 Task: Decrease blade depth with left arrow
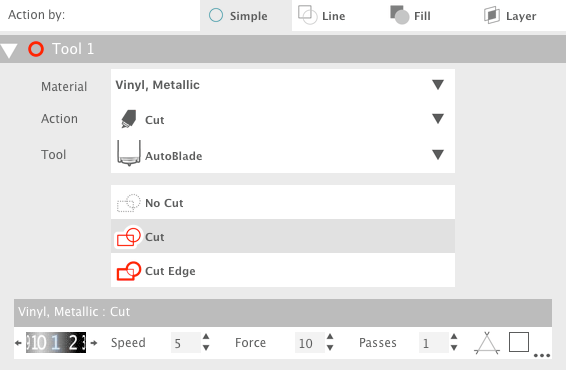pos(18,343)
